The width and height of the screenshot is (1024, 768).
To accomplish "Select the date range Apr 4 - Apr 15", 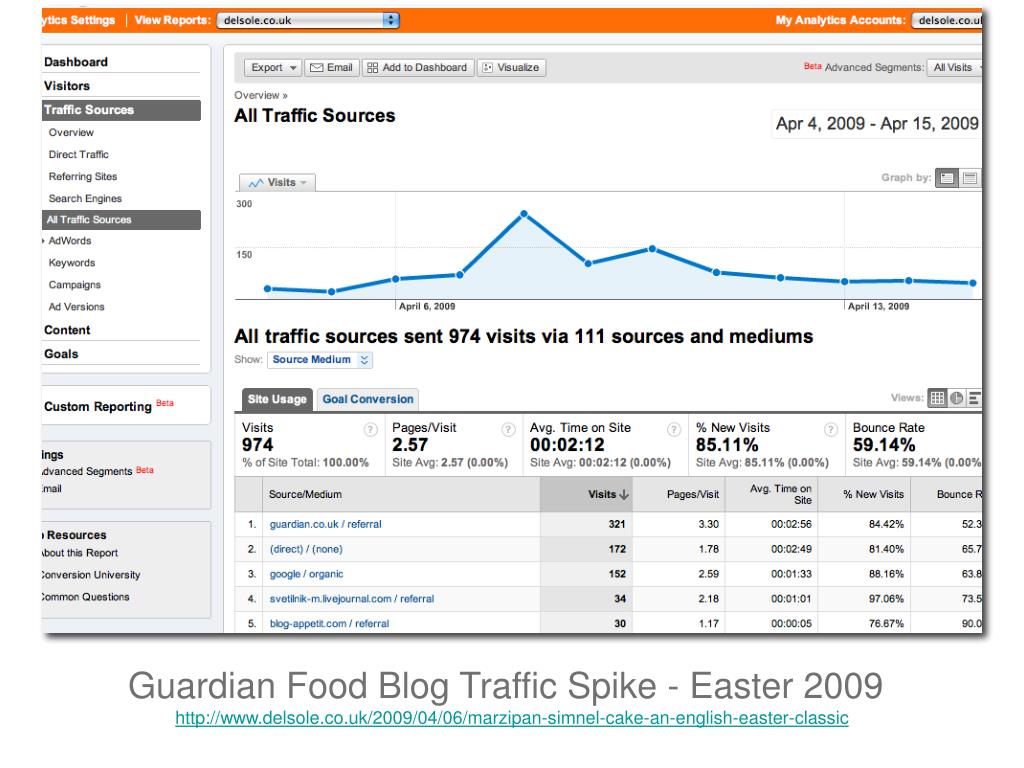I will click(x=876, y=123).
